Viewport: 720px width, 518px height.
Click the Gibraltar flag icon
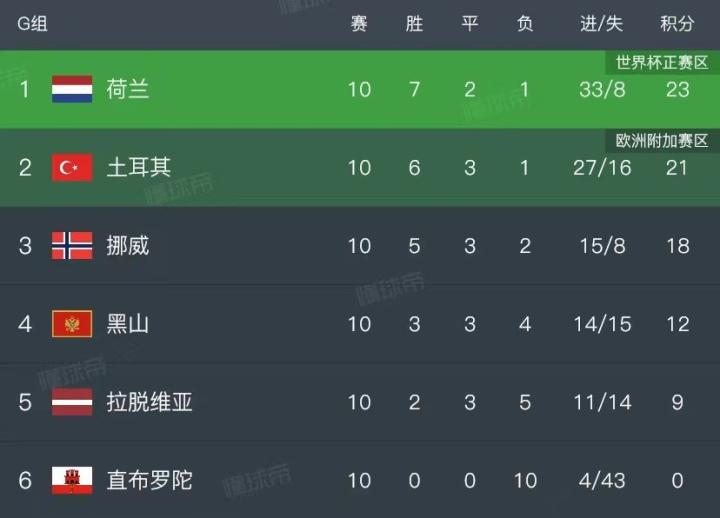72,480
